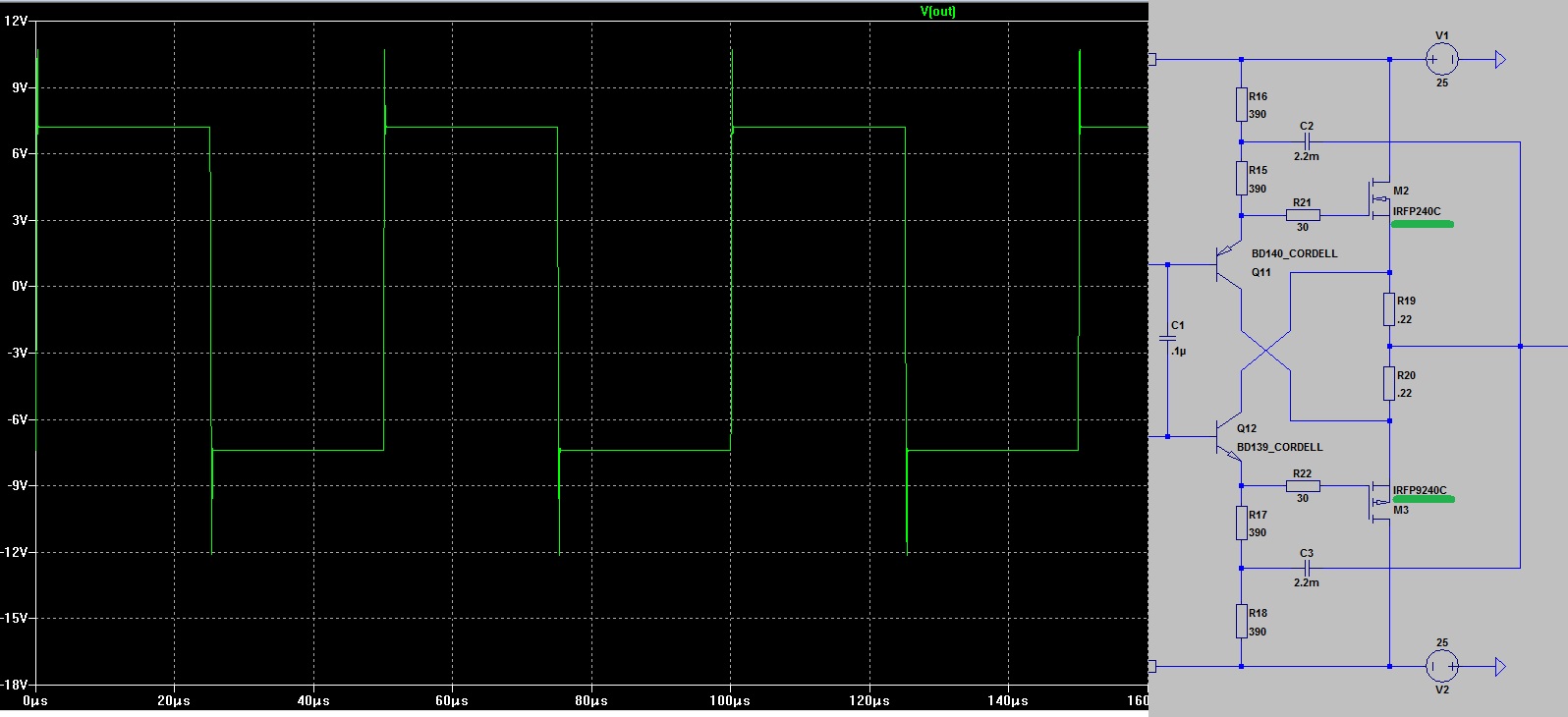Click the 6V vertical axis label
Screen dimensions: 1568x717
coord(20,153)
